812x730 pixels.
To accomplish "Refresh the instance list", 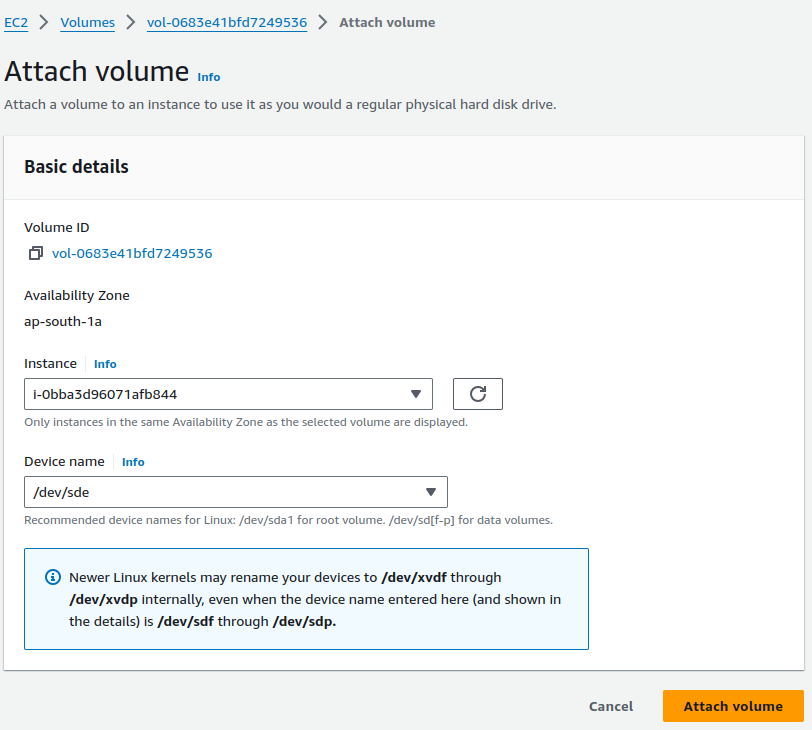I will pyautogui.click(x=477, y=394).
